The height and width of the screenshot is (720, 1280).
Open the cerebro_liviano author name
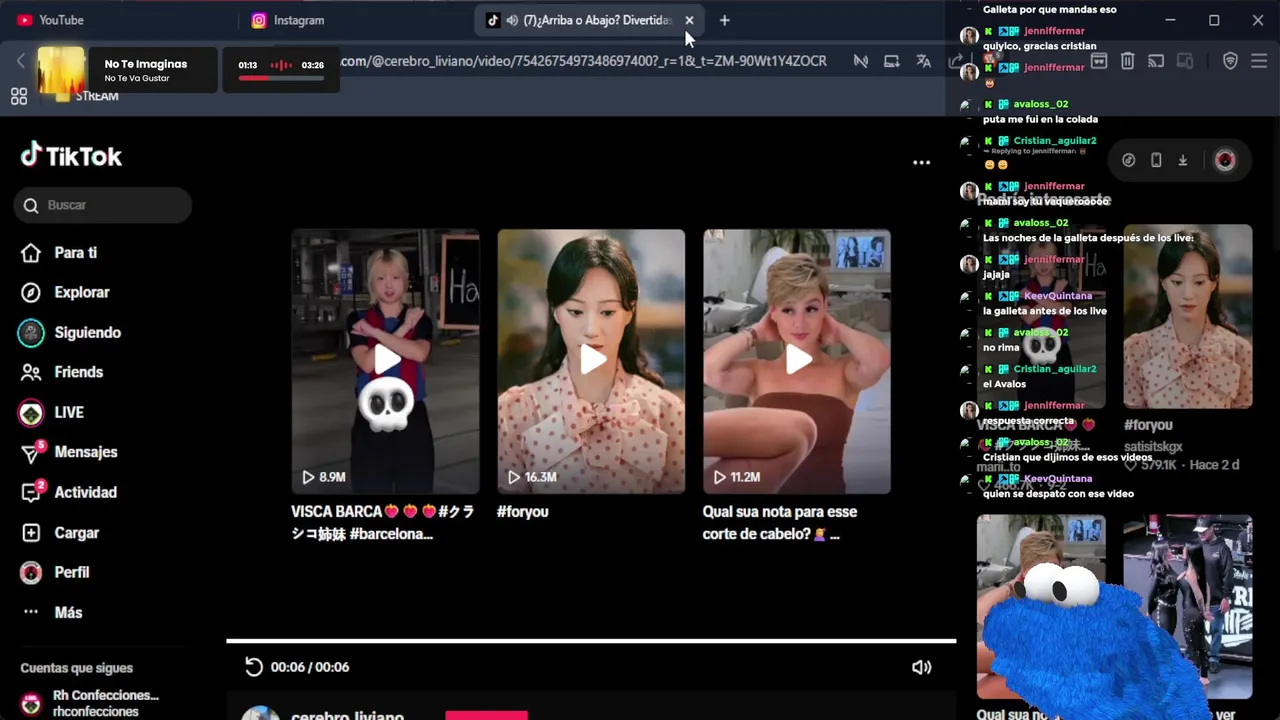[x=347, y=715]
